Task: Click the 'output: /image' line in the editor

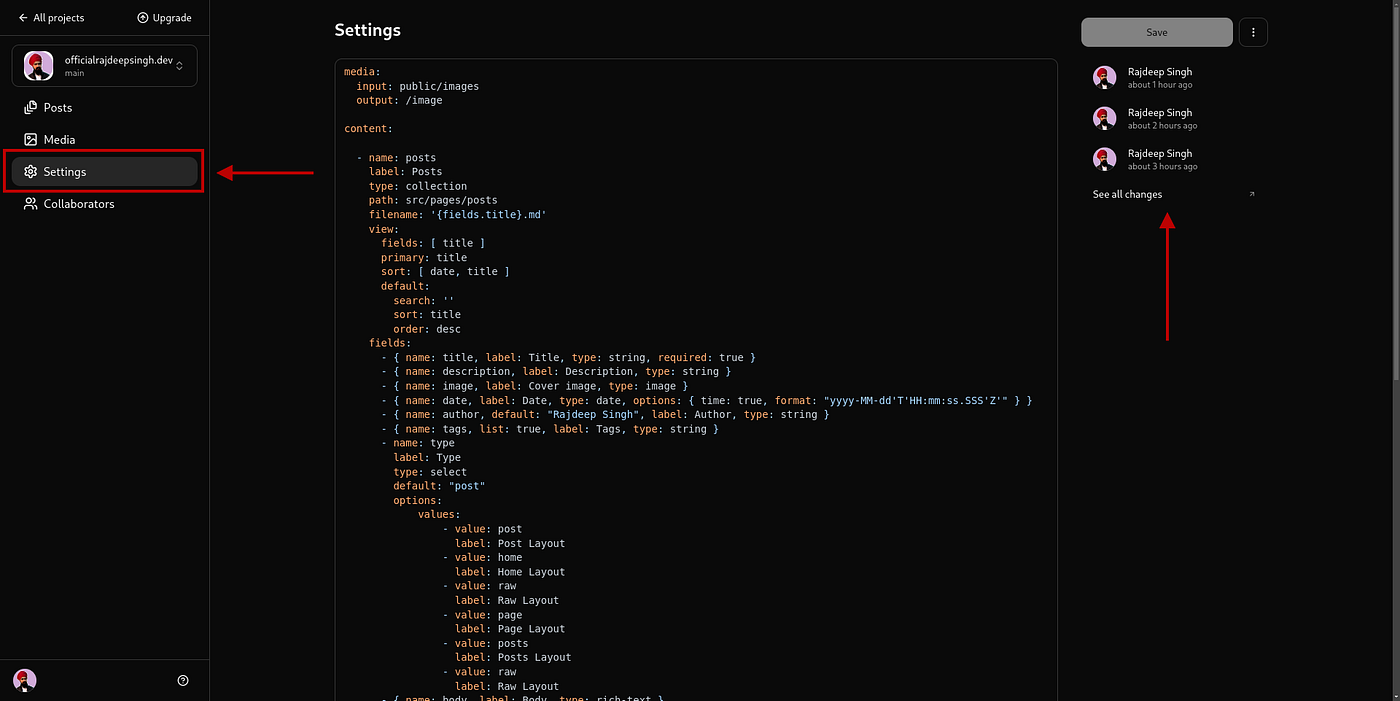Action: tap(399, 100)
